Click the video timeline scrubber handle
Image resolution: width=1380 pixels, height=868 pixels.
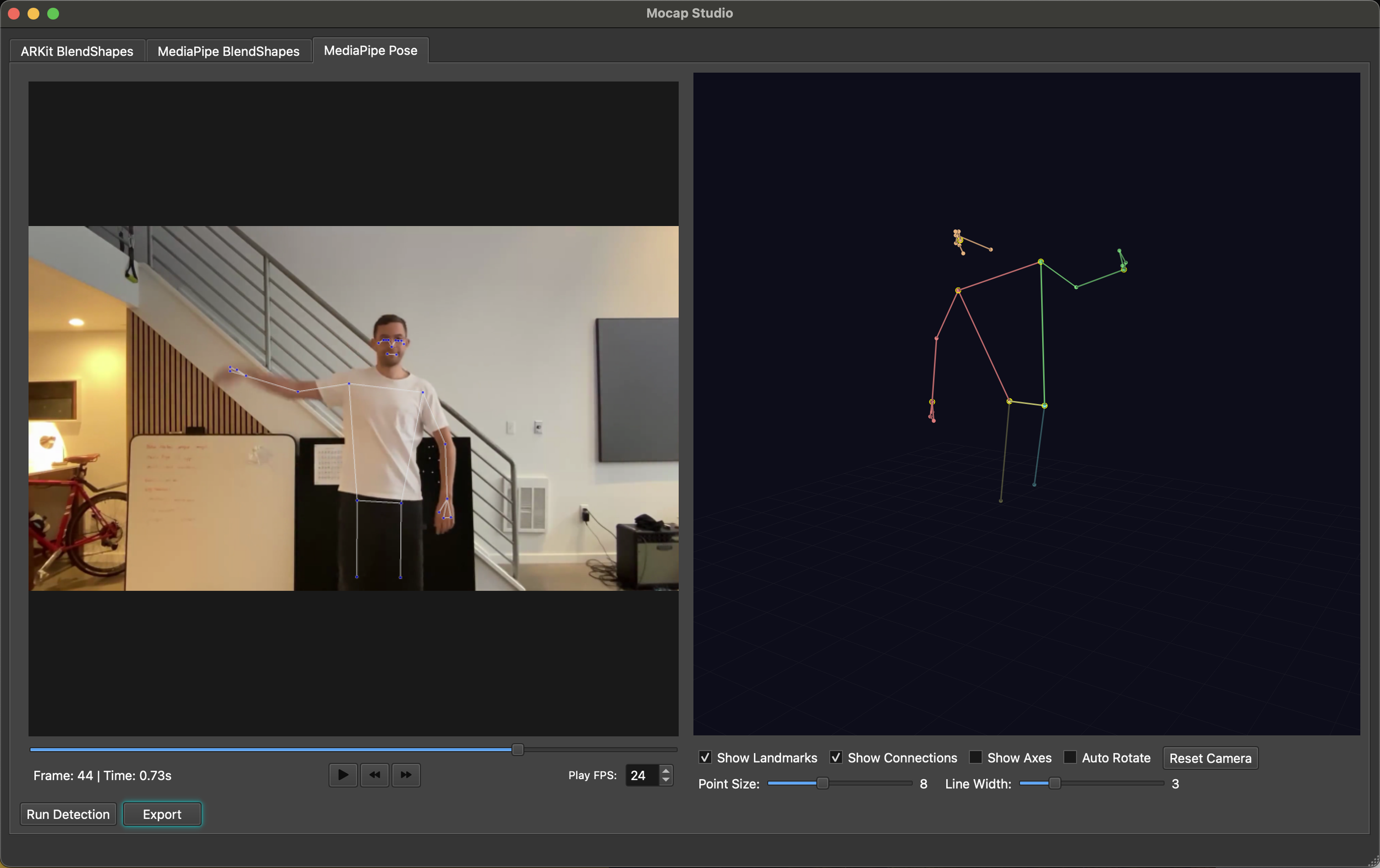(518, 749)
